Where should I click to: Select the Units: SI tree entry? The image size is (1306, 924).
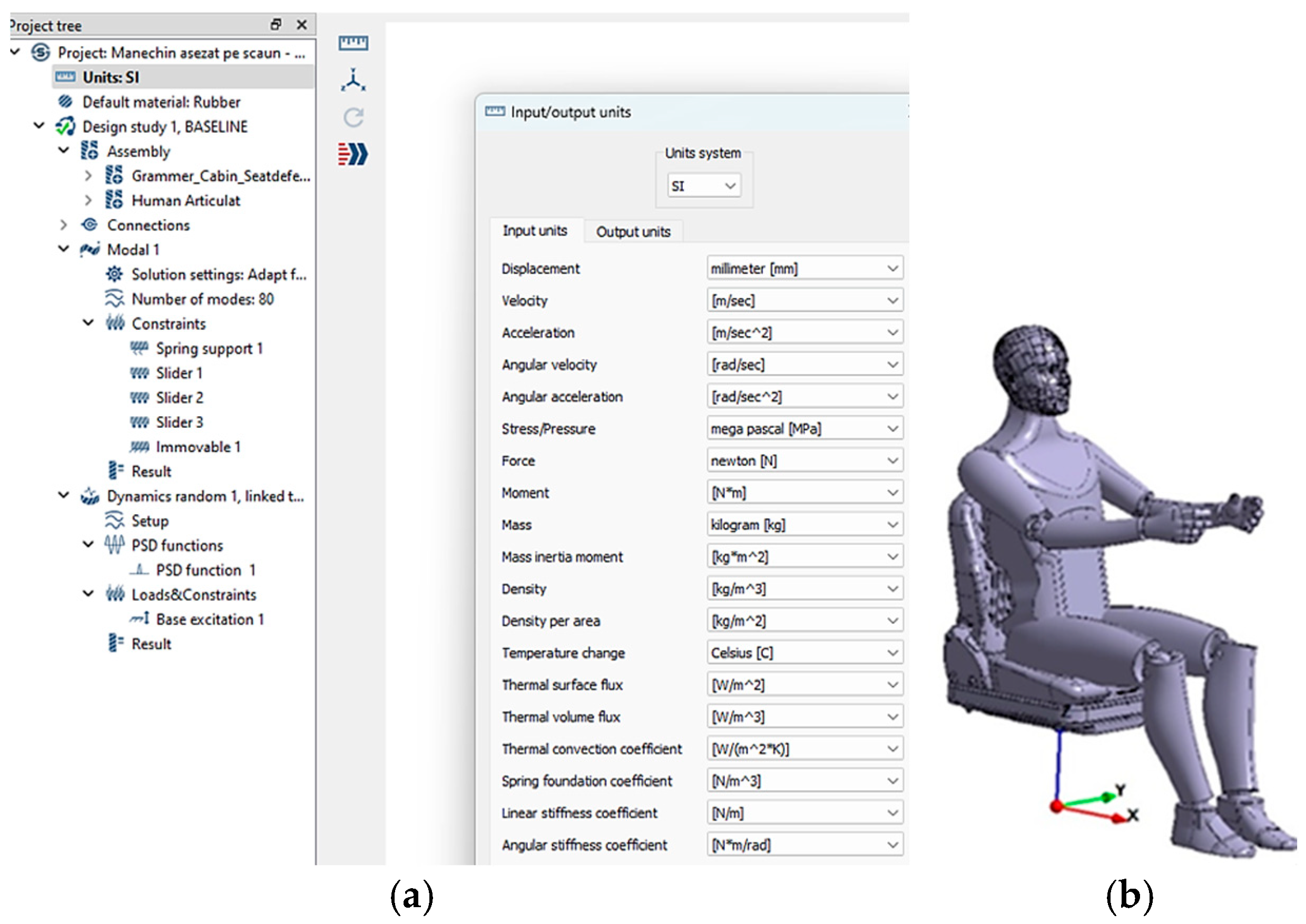pos(111,77)
